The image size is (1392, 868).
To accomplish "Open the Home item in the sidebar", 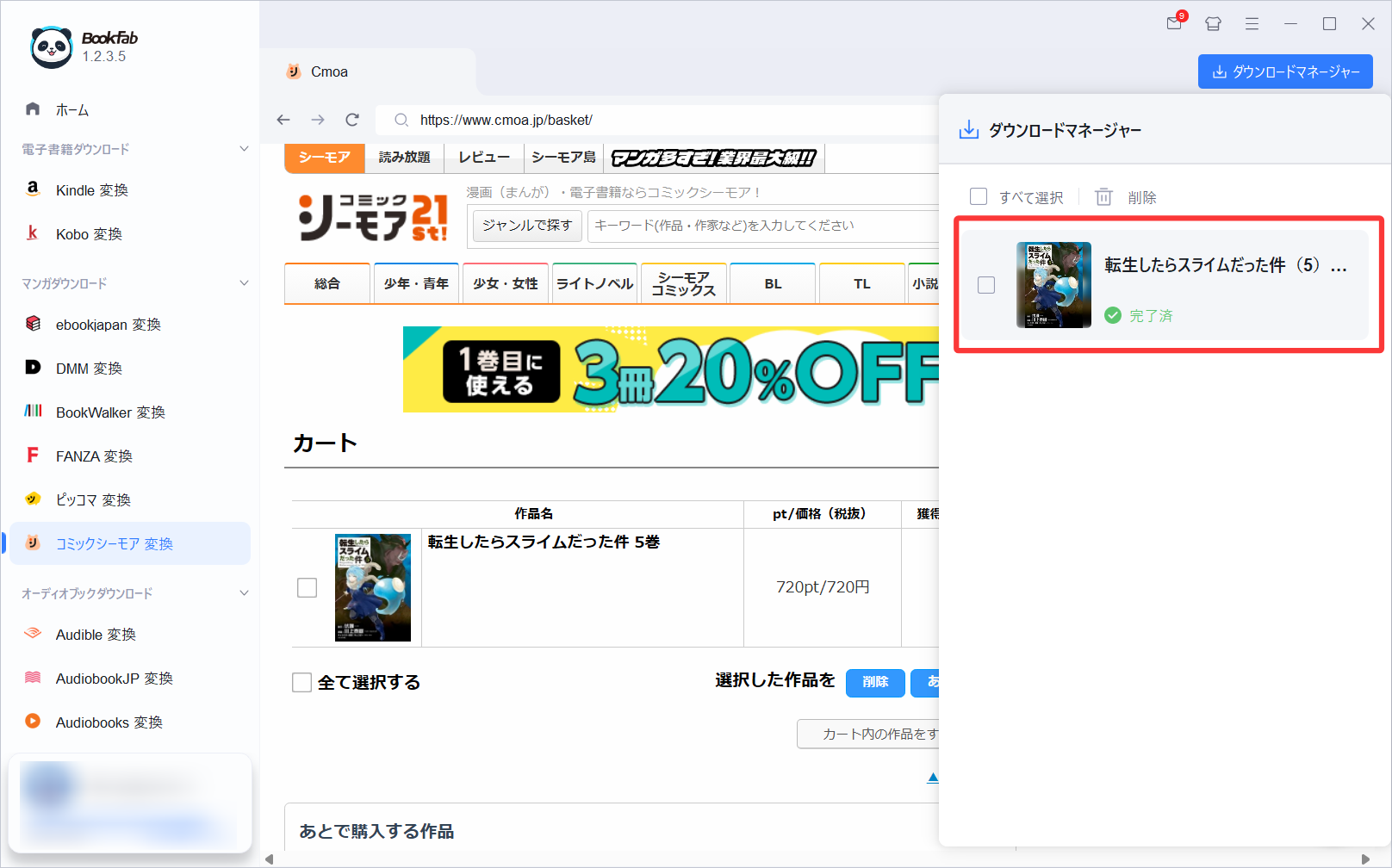I will point(57,109).
